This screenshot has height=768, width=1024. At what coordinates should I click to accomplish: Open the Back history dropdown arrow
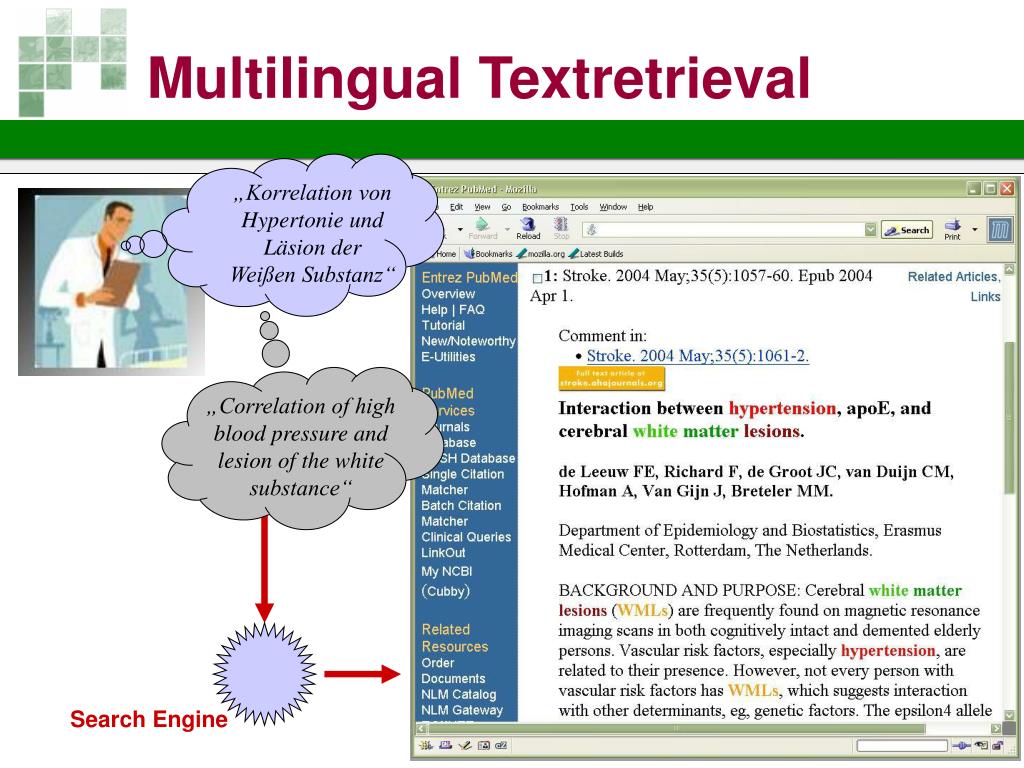[460, 229]
